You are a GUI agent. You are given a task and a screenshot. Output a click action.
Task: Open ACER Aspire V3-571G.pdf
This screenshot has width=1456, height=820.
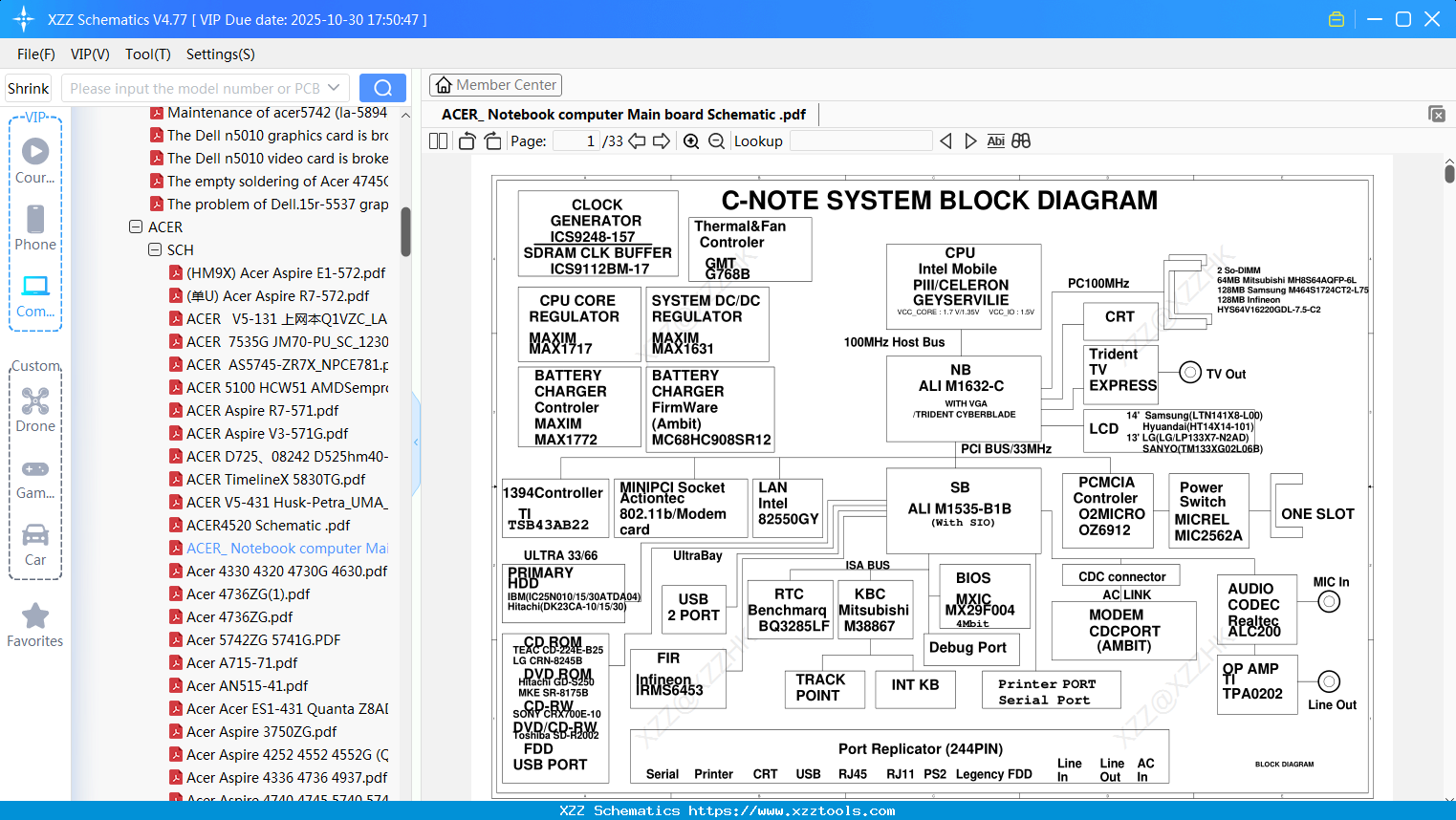268,434
